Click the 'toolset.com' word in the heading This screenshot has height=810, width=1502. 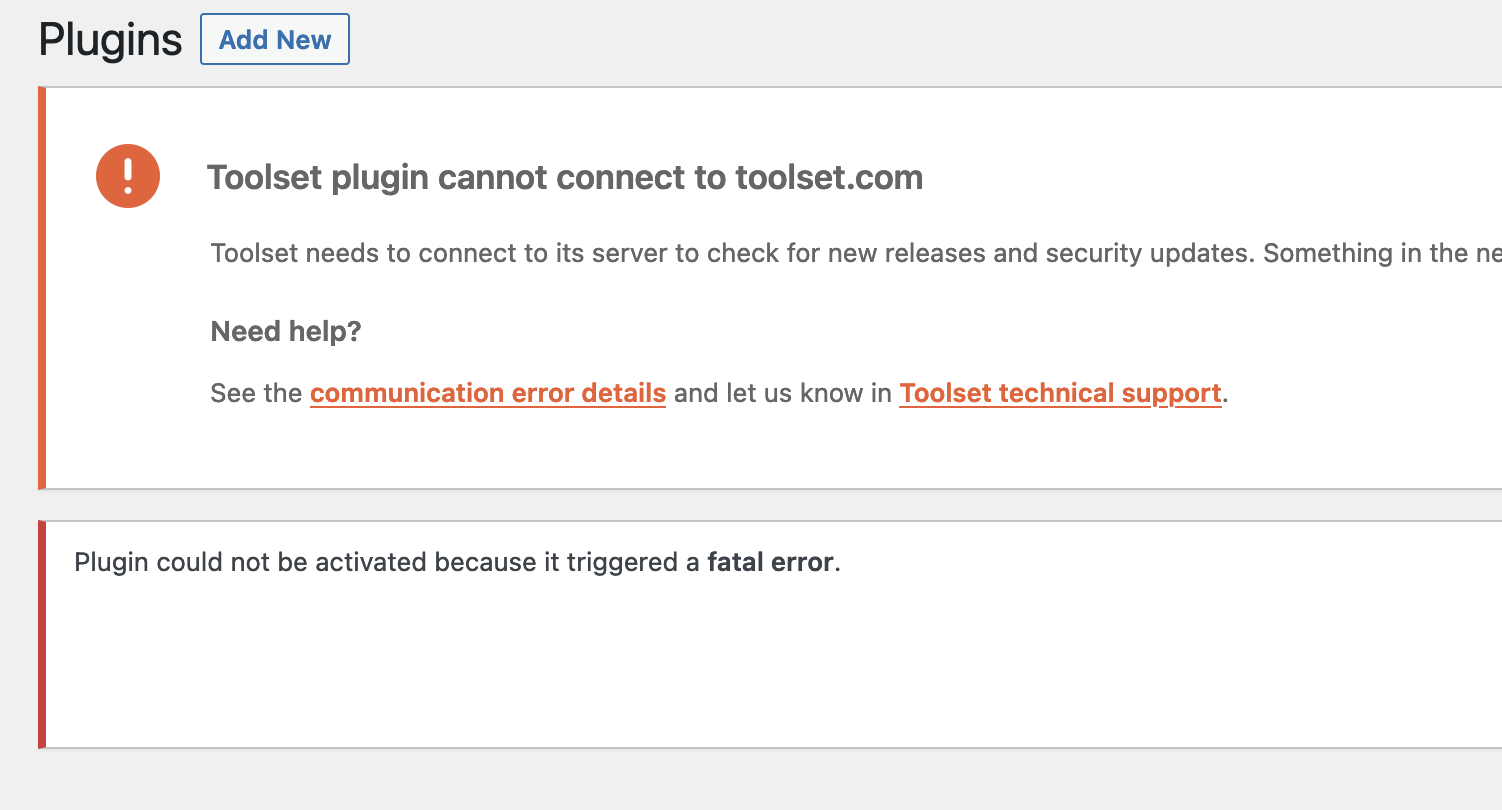point(829,178)
